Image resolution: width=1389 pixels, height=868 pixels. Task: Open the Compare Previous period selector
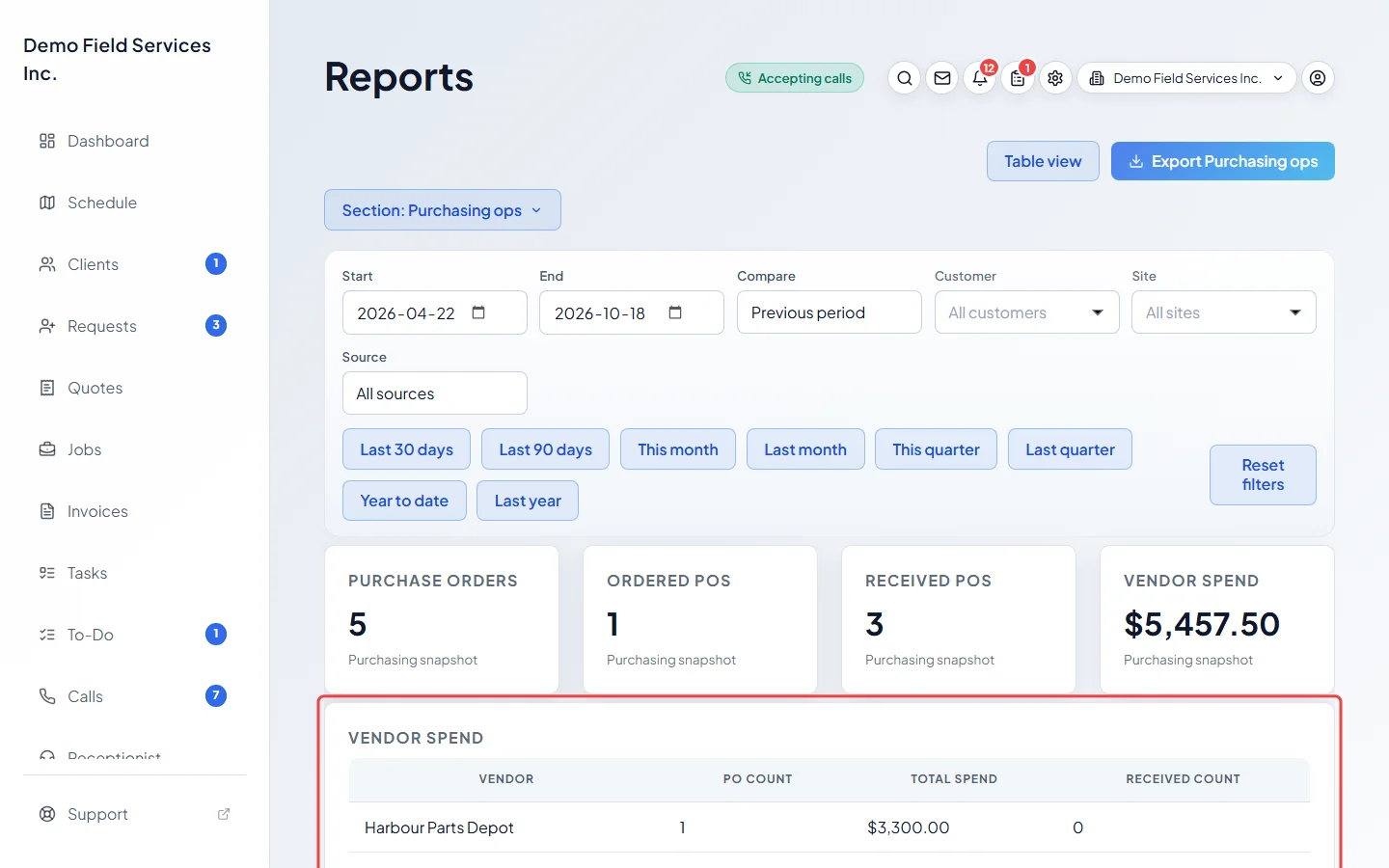(829, 312)
